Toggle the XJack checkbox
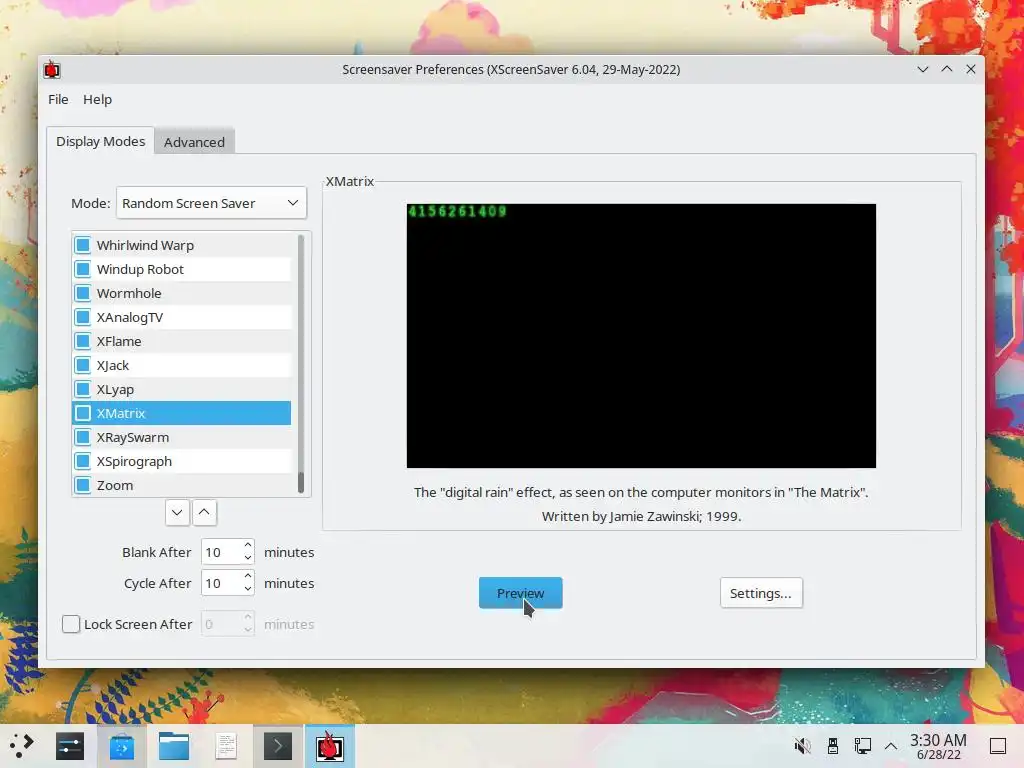The width and height of the screenshot is (1024, 768). pos(82,365)
